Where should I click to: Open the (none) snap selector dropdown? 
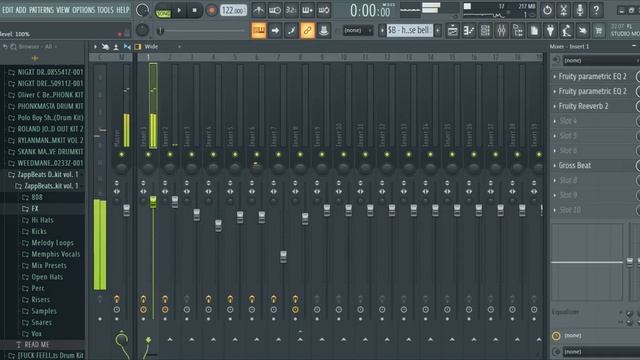358,31
